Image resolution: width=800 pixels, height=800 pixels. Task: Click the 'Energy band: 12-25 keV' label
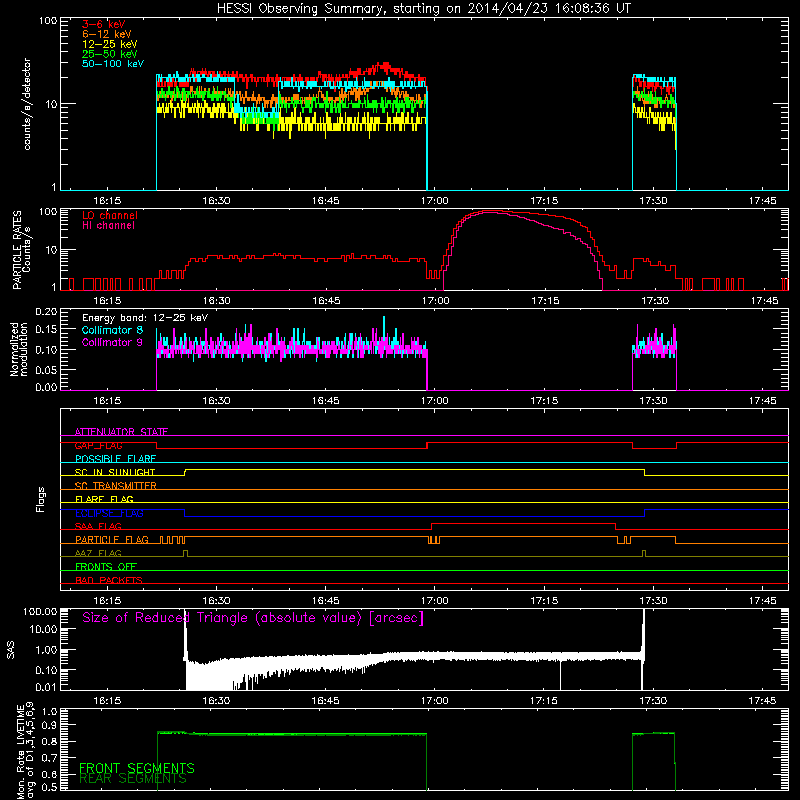point(145,318)
